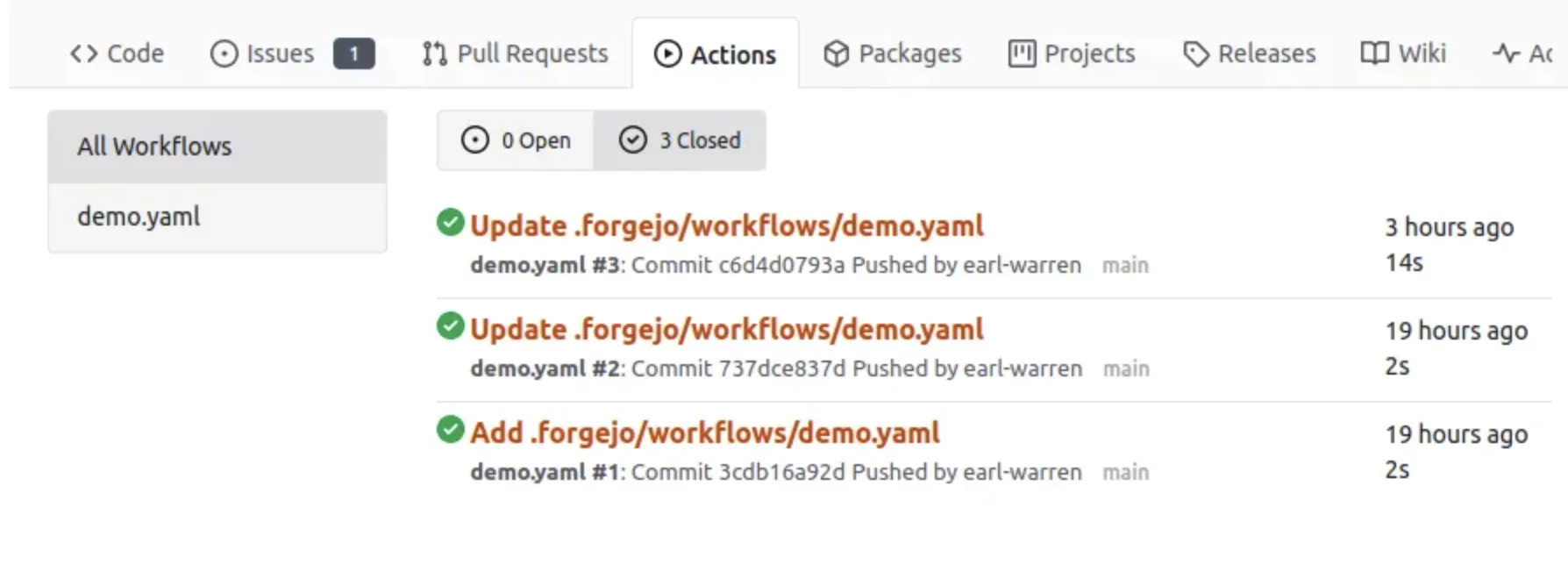This screenshot has height=565, width=1568.
Task: Click the Wiki book icon
Action: click(x=1374, y=54)
